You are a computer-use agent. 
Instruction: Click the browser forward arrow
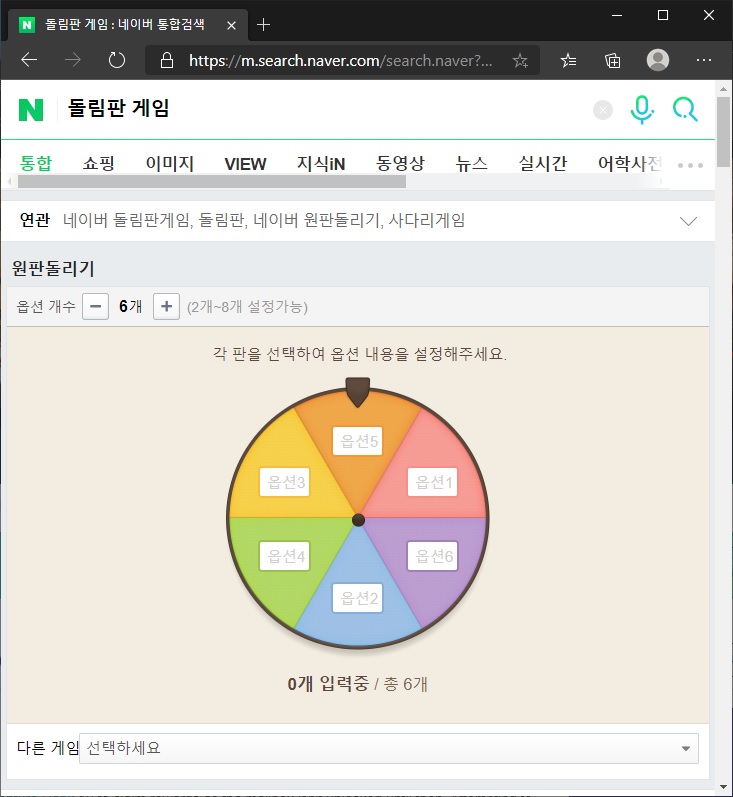pyautogui.click(x=73, y=60)
